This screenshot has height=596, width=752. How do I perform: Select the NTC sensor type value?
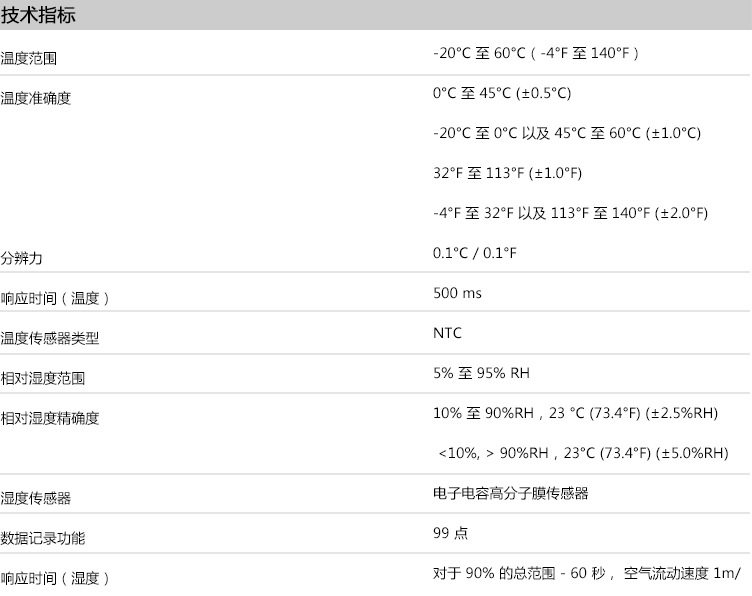click(x=448, y=333)
